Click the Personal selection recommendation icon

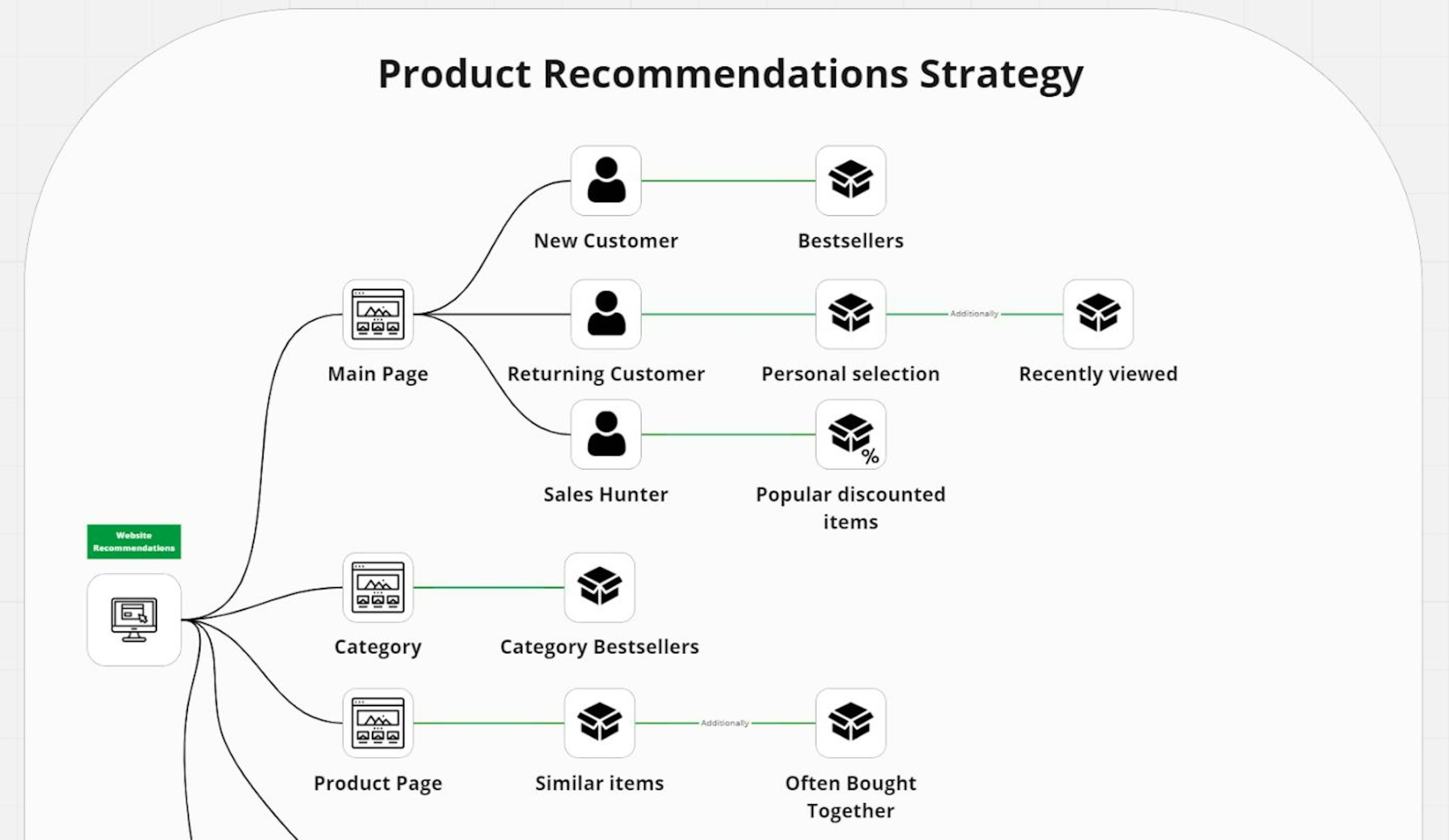849,314
